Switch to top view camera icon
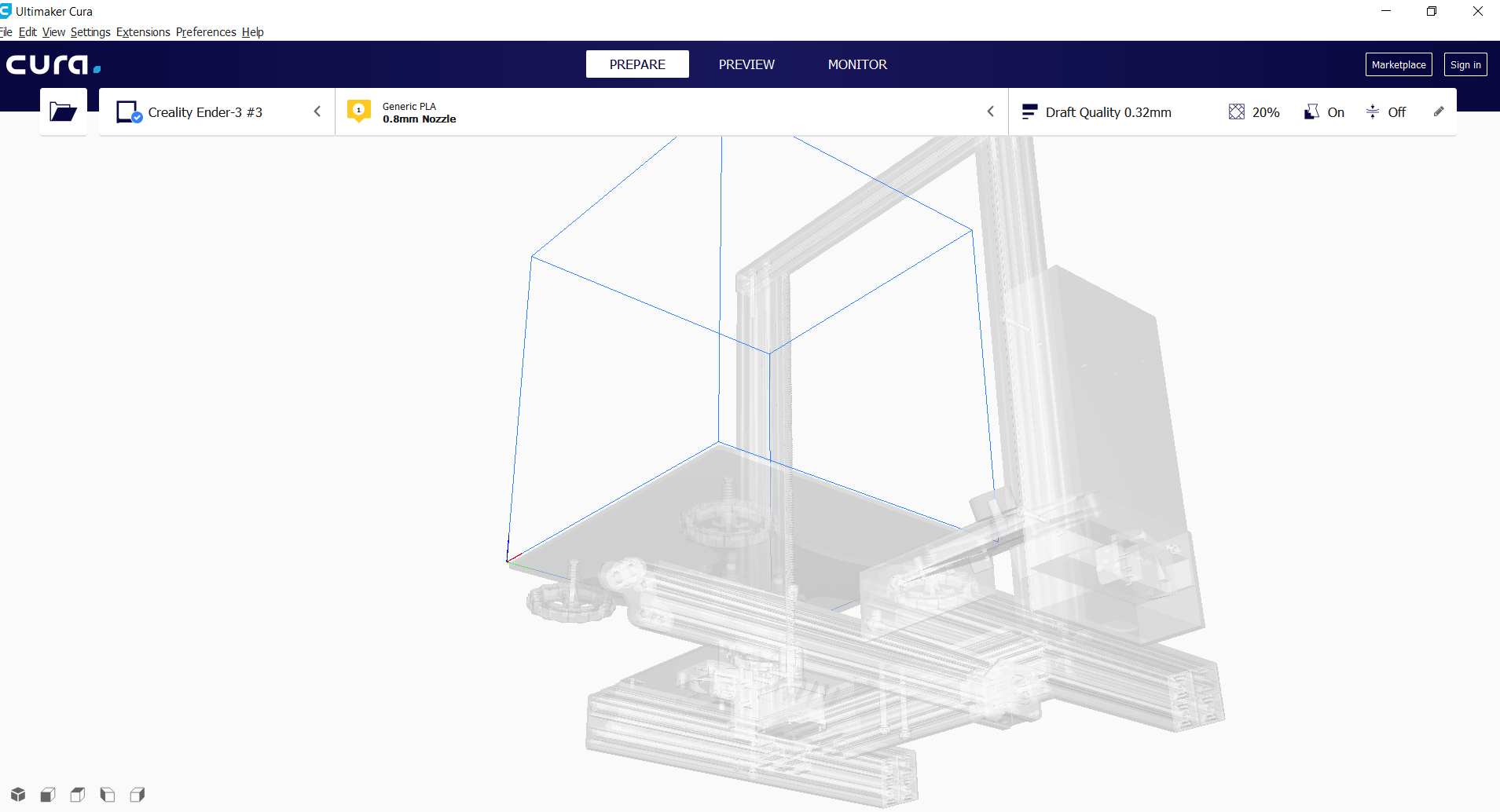1500x812 pixels. tap(78, 795)
